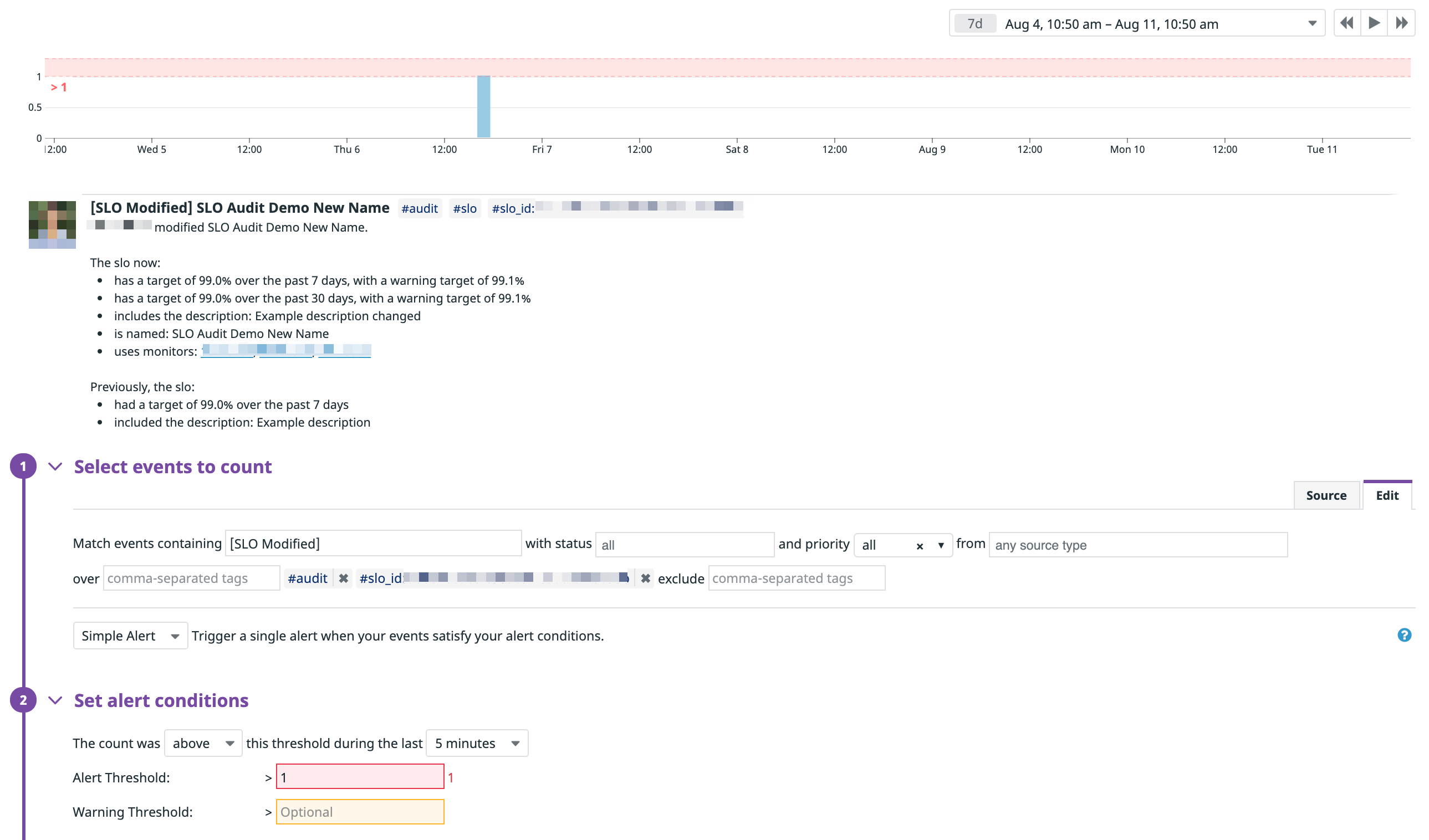Open the time range dropdown arrow
Image resolution: width=1429 pixels, height=840 pixels.
pos(1311,23)
